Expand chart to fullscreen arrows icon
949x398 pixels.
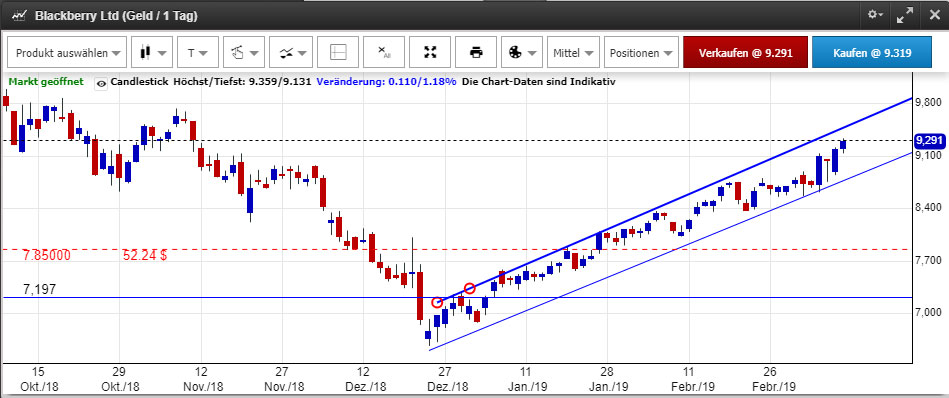click(x=905, y=15)
